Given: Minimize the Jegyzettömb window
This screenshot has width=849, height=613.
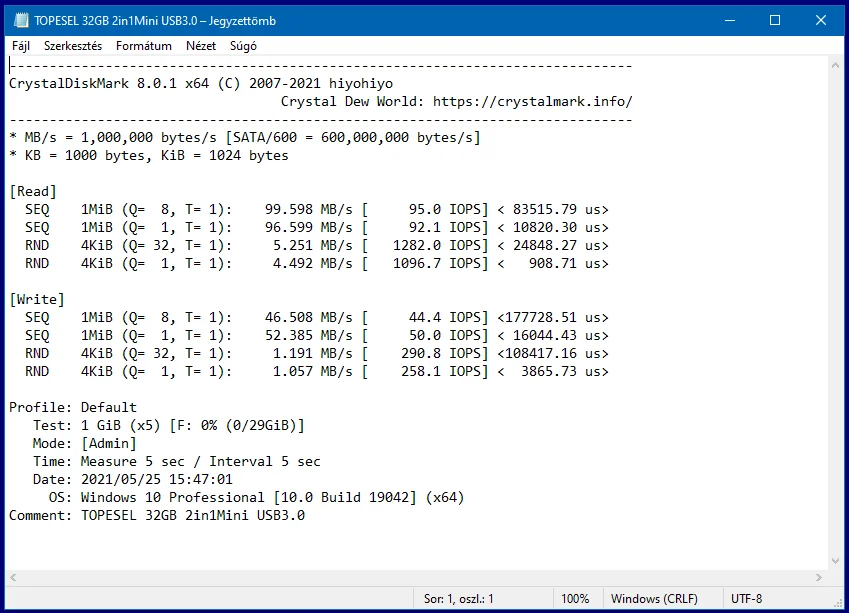Looking at the screenshot, I should 730,21.
